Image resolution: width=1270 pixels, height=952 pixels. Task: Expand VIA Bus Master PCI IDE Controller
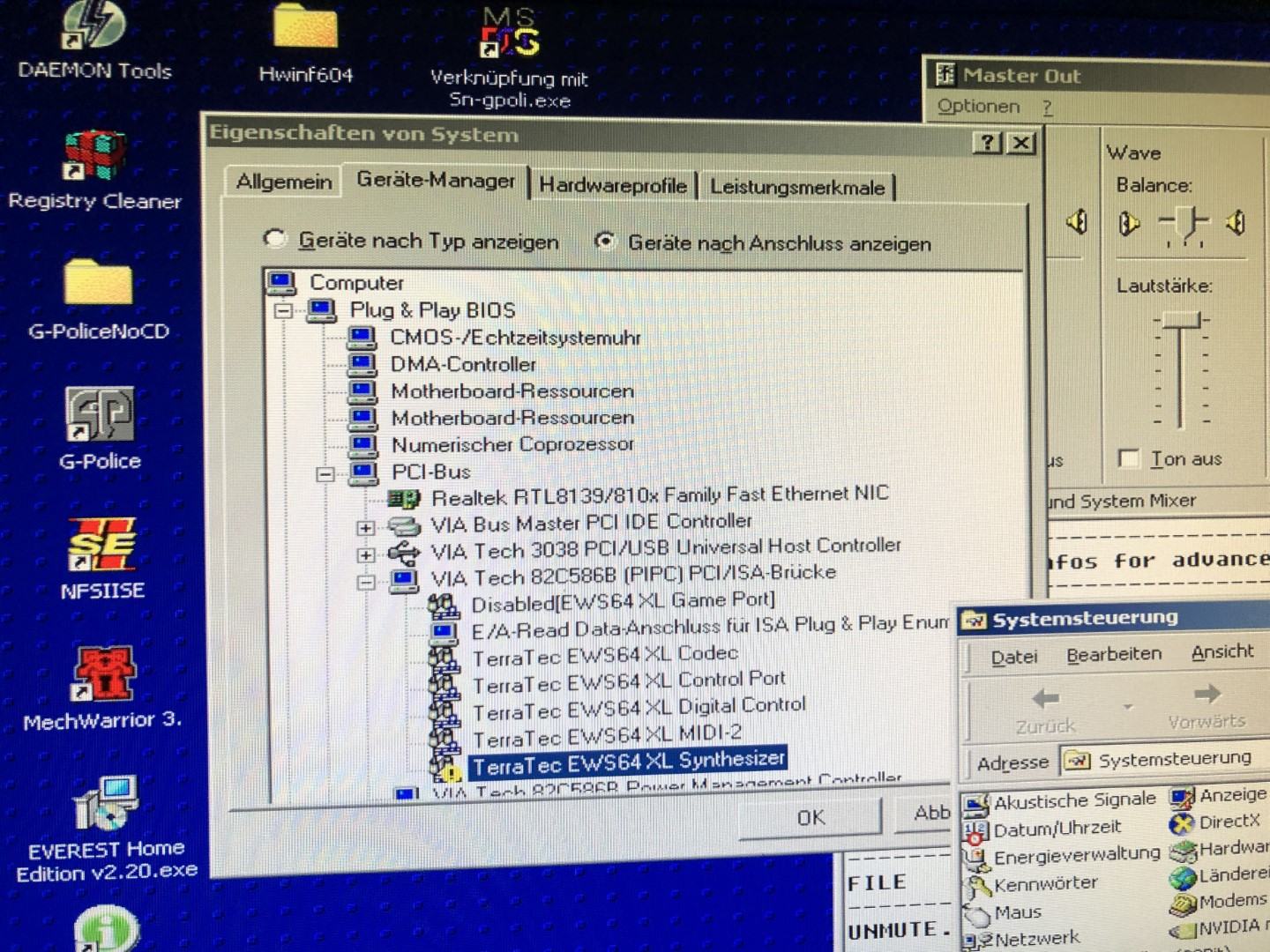365,528
